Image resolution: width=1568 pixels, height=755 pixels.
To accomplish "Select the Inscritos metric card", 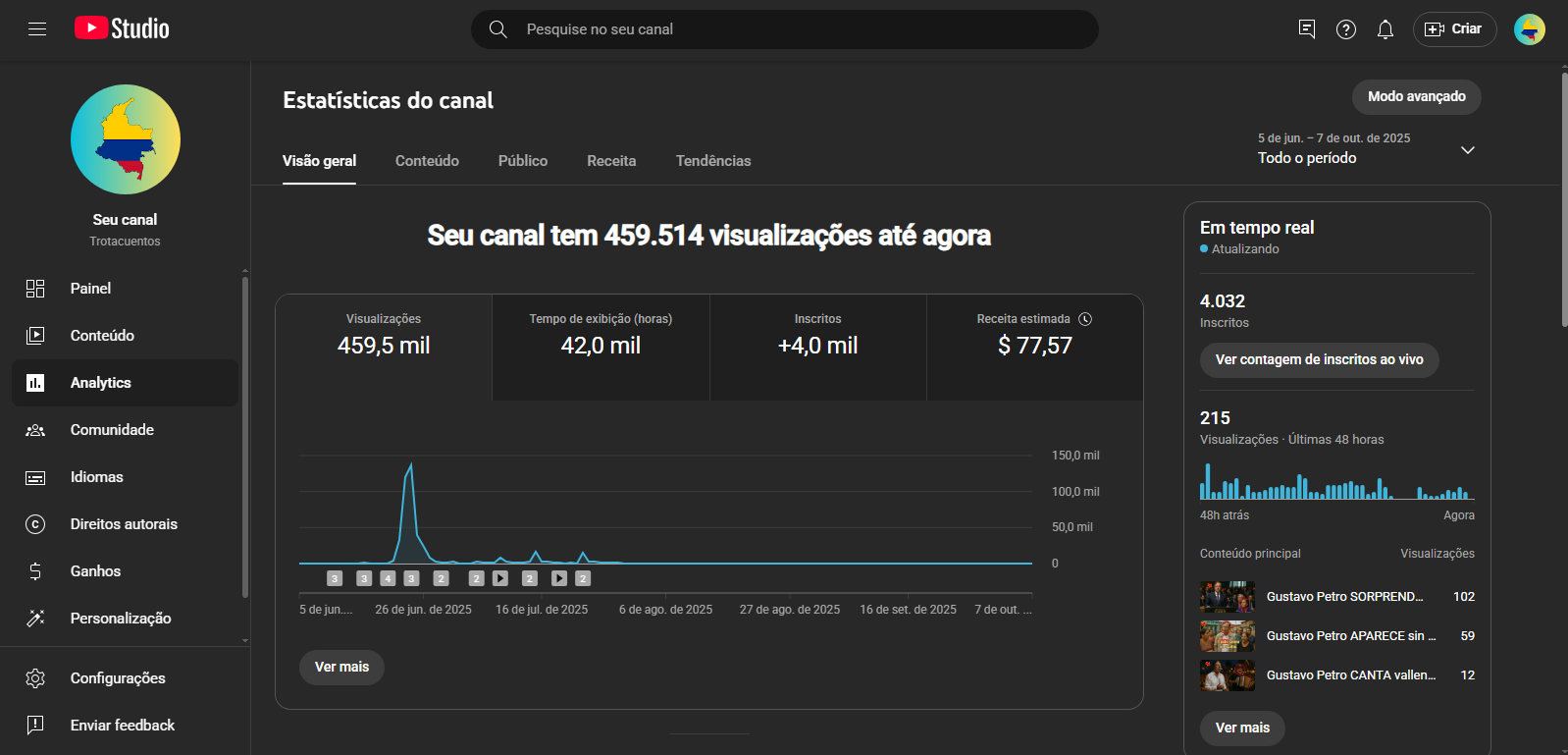I will coord(818,348).
